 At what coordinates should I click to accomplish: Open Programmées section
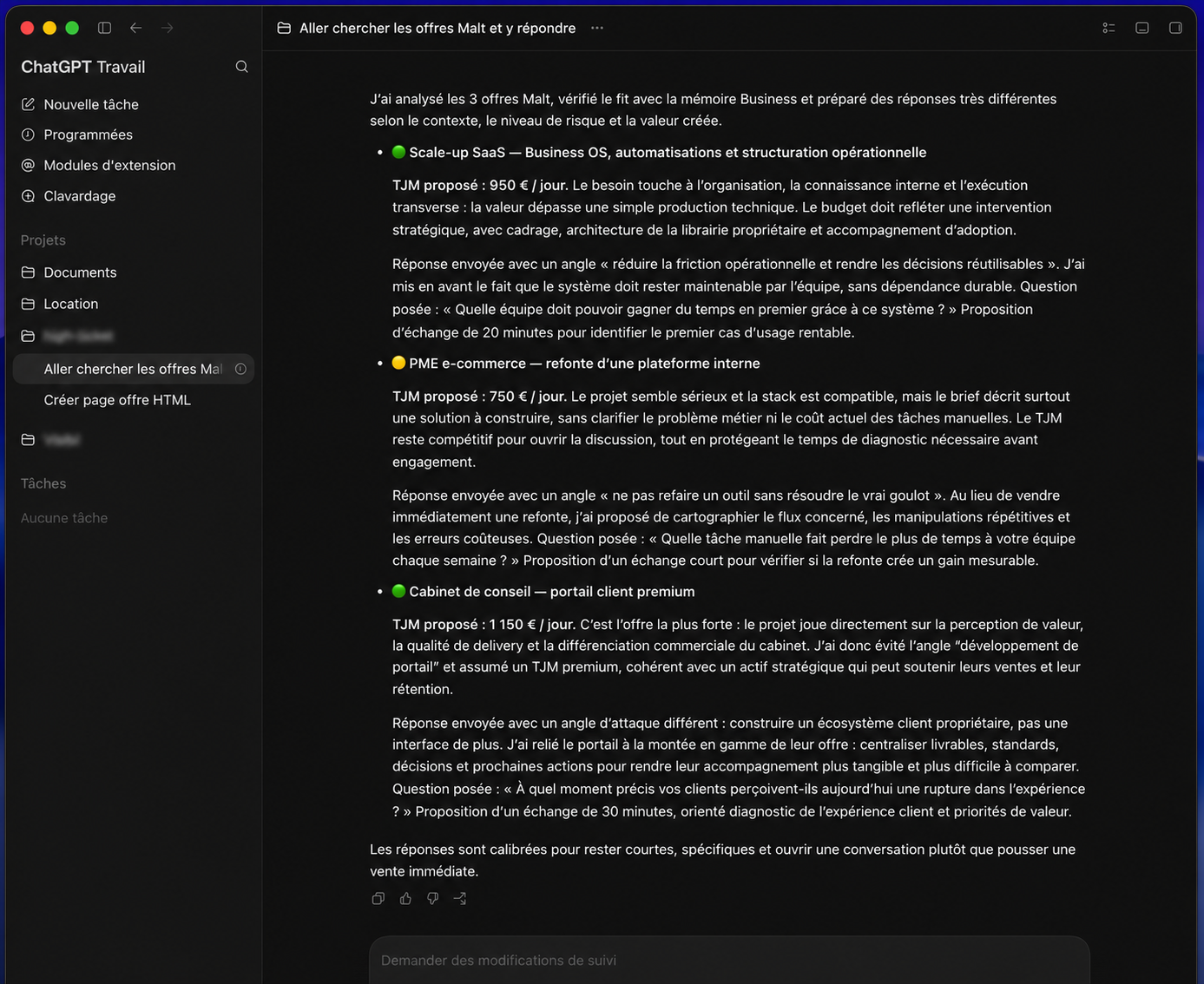(89, 134)
